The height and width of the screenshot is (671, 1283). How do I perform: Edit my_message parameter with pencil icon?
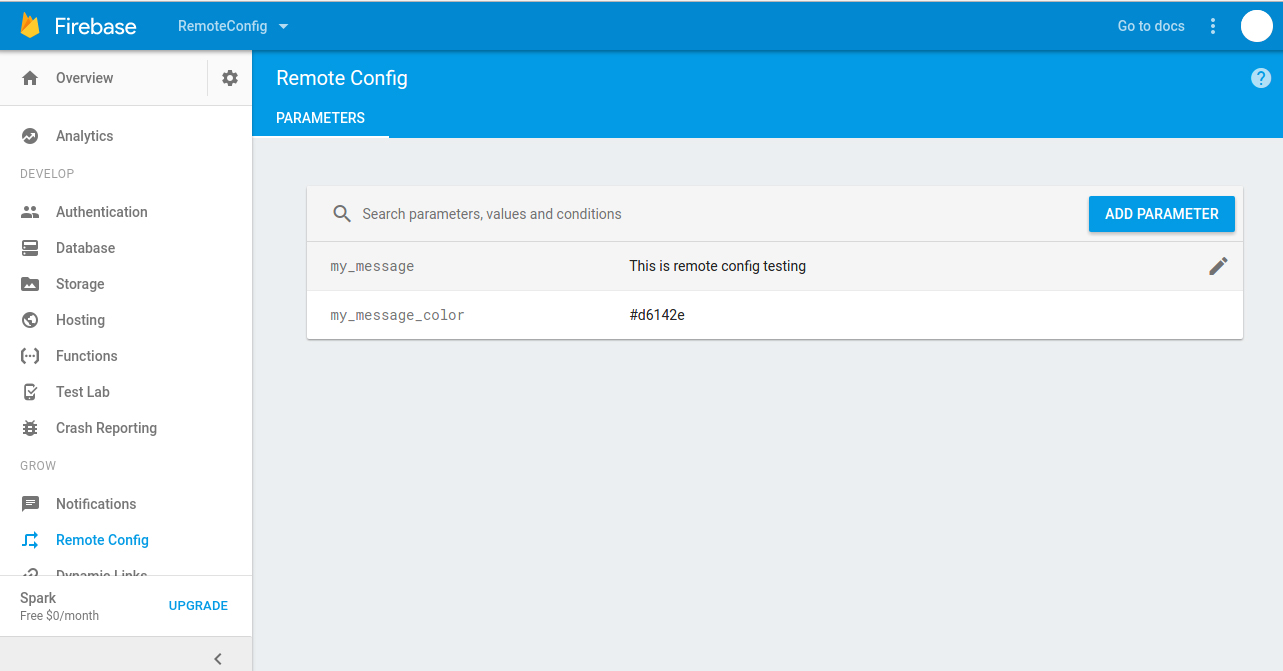click(1217, 266)
